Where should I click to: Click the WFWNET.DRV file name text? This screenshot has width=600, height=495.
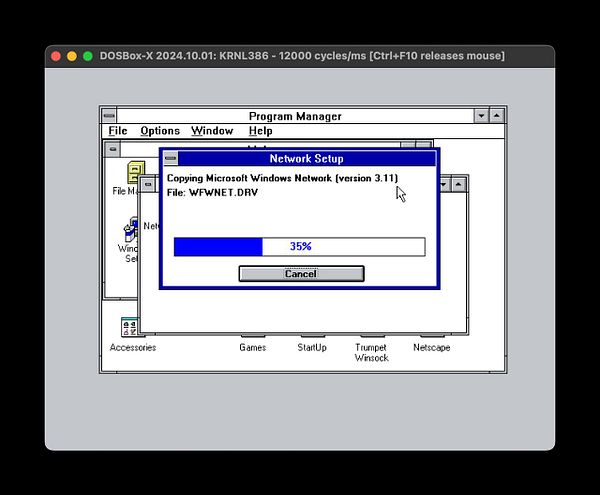[x=223, y=192]
